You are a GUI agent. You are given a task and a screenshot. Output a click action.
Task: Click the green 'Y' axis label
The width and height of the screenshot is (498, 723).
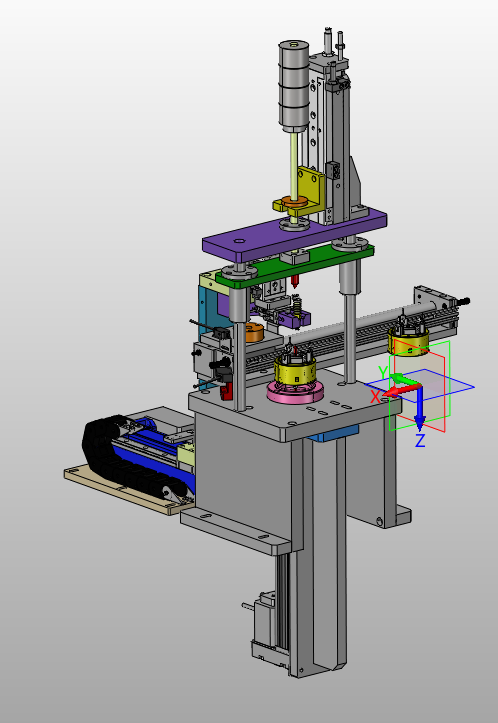coord(383,372)
